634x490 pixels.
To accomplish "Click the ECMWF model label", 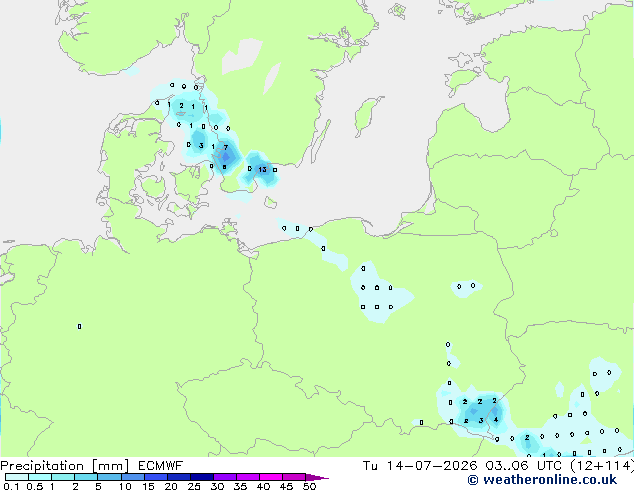I will [x=161, y=466].
